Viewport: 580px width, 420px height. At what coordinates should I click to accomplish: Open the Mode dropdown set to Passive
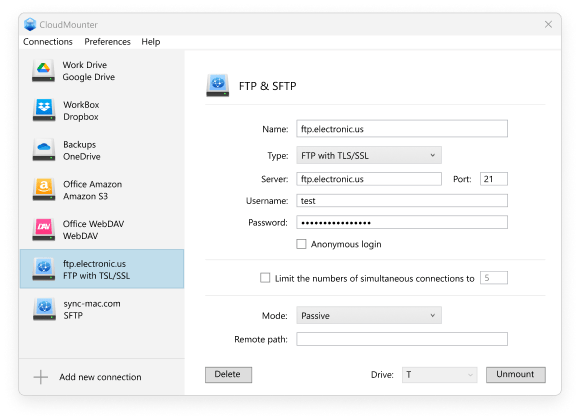click(x=369, y=315)
